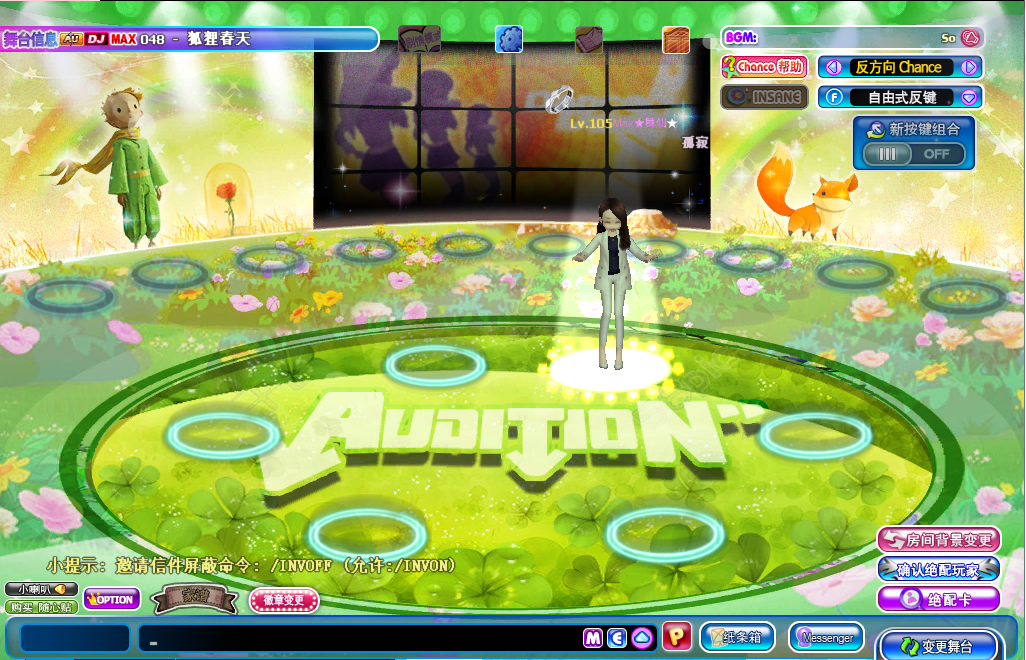This screenshot has height=660, width=1026.
Task: Select the dancer character on stage
Action: point(612,285)
